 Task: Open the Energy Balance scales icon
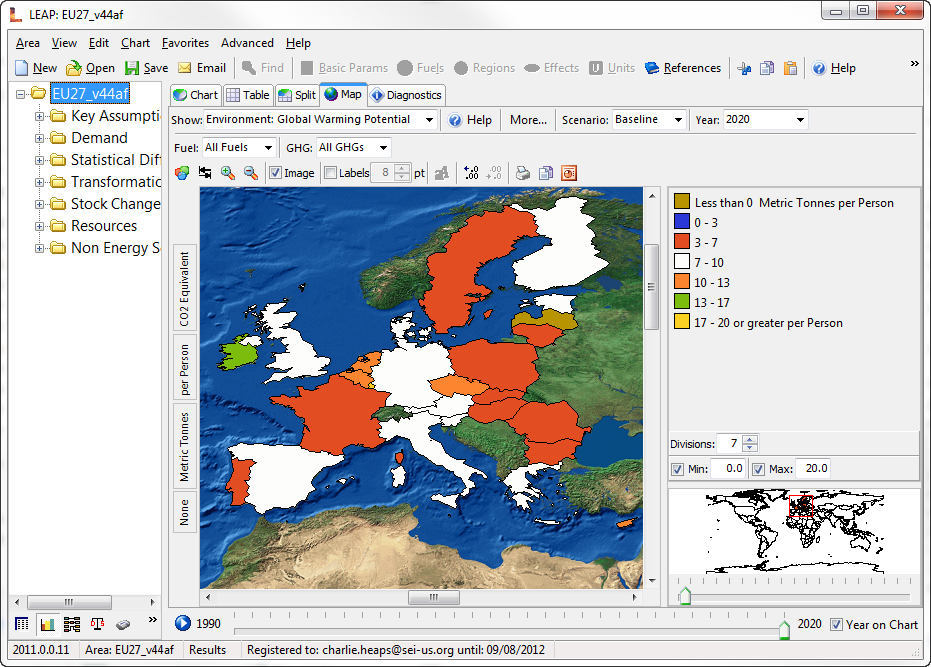click(97, 624)
